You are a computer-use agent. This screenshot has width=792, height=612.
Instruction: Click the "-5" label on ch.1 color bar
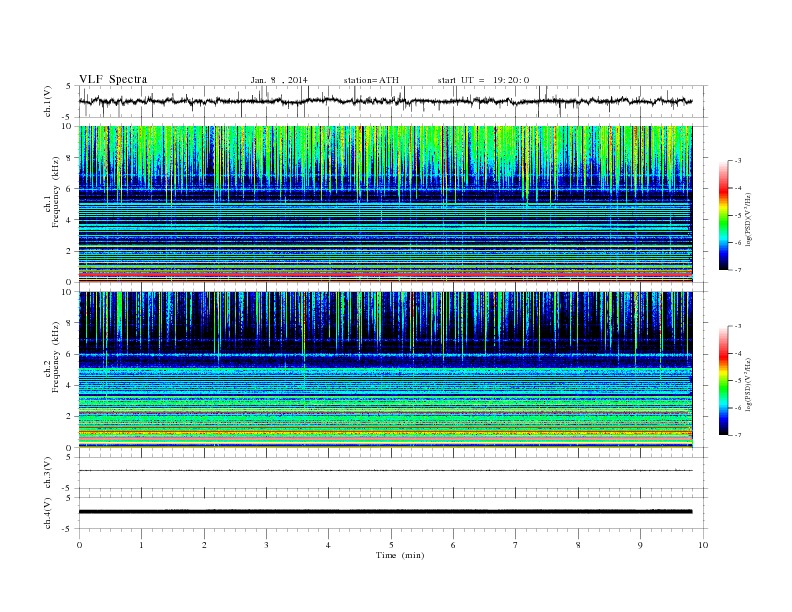tap(737, 216)
